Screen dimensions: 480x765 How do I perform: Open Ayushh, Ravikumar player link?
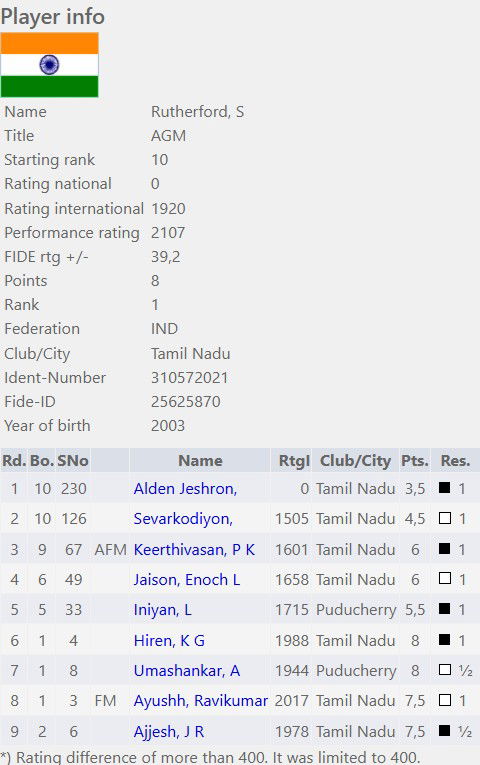(200, 701)
